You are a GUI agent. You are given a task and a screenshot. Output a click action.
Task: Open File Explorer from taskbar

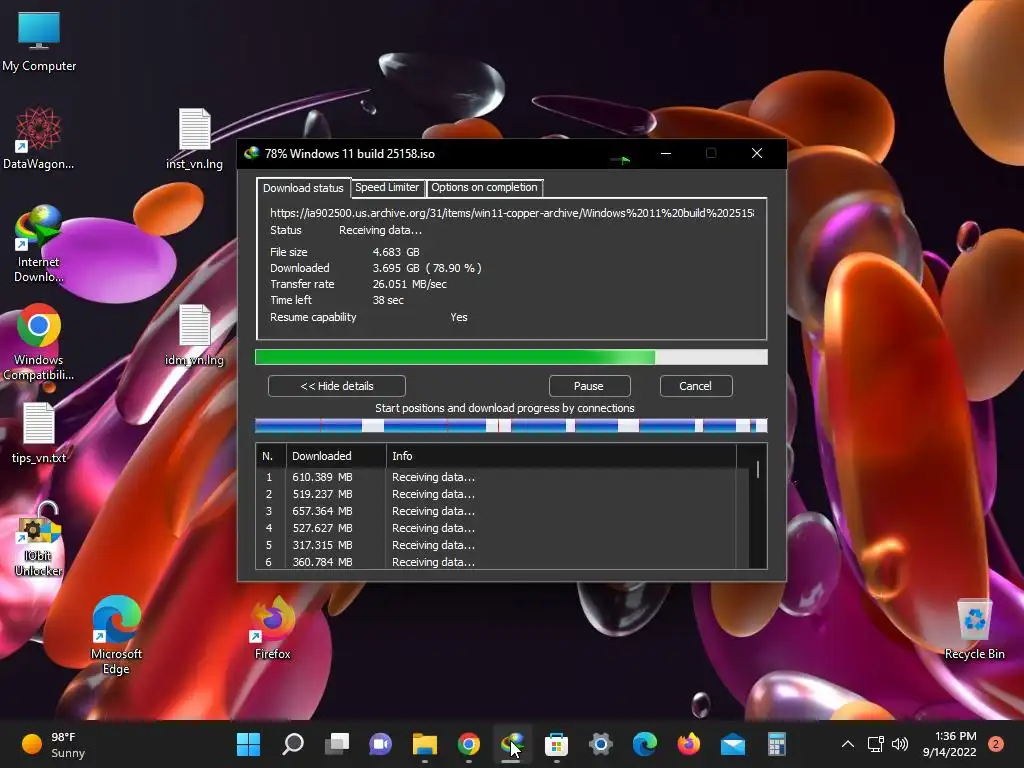pos(424,744)
